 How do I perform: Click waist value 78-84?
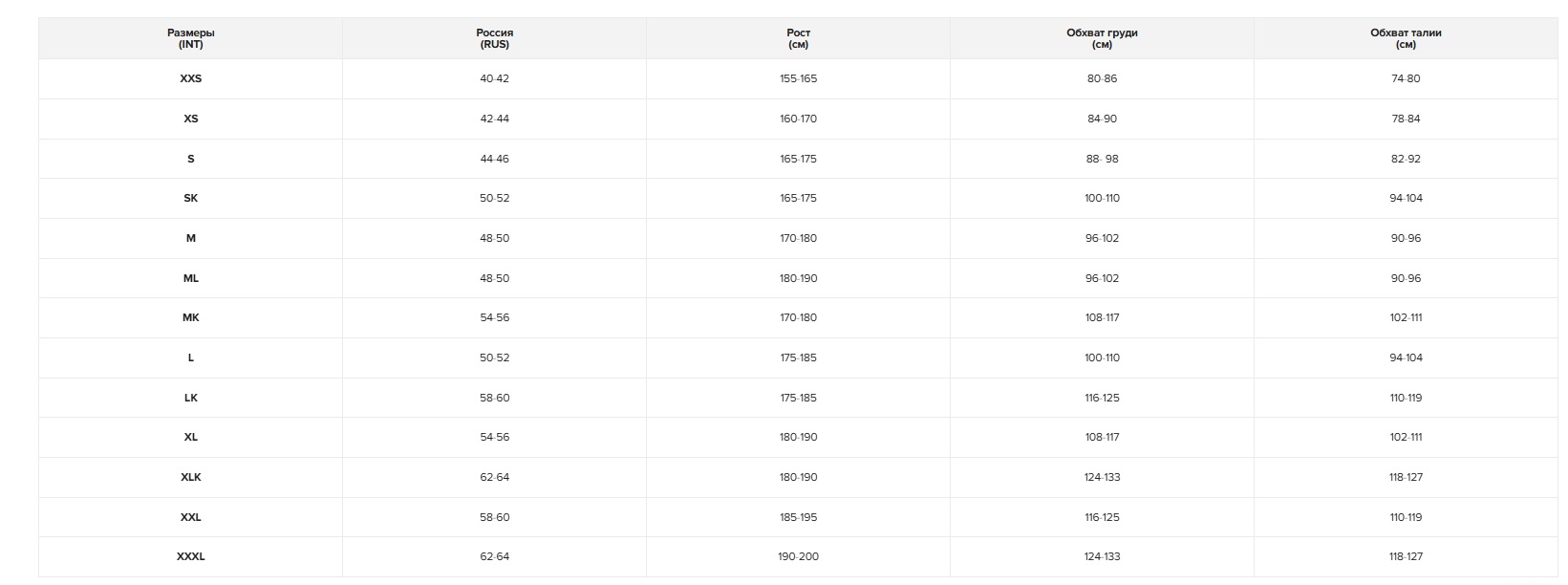point(1406,119)
